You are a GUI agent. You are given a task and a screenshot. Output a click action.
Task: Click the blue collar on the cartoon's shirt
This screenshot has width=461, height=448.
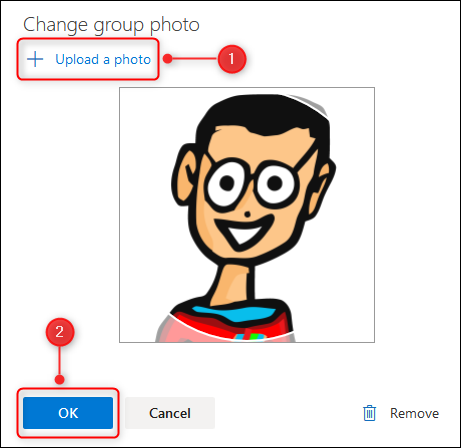[x=235, y=313]
